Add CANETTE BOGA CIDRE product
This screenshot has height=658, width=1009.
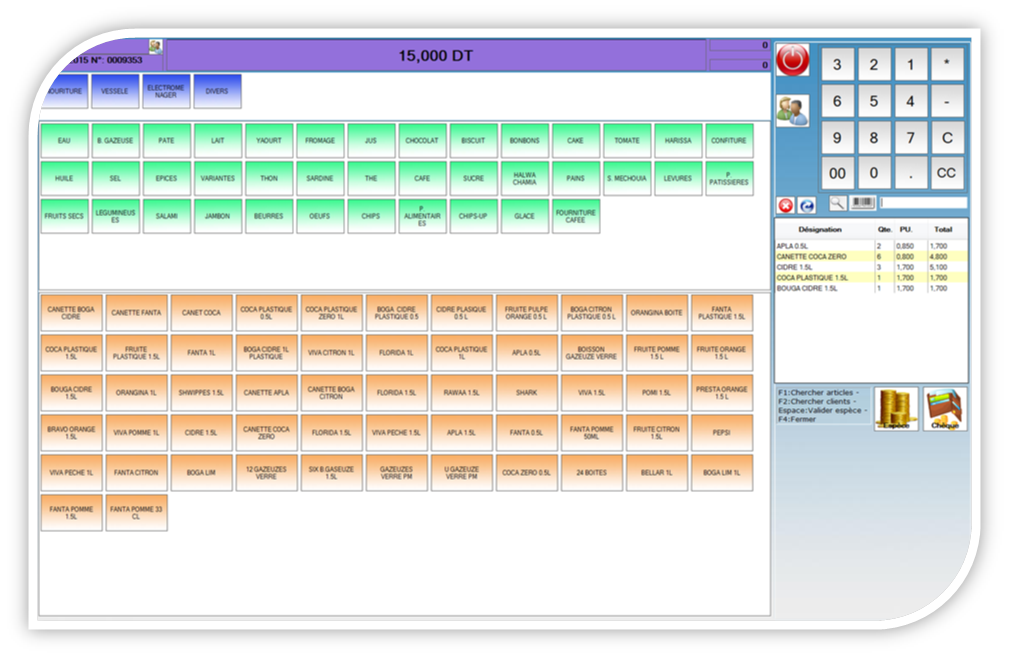71,313
